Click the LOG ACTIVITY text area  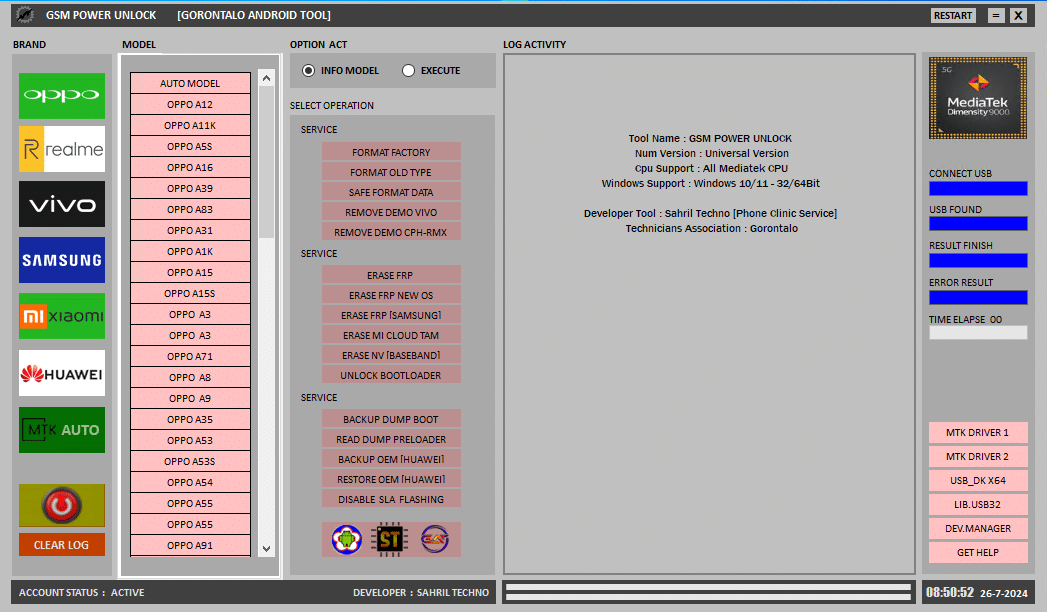(x=709, y=314)
